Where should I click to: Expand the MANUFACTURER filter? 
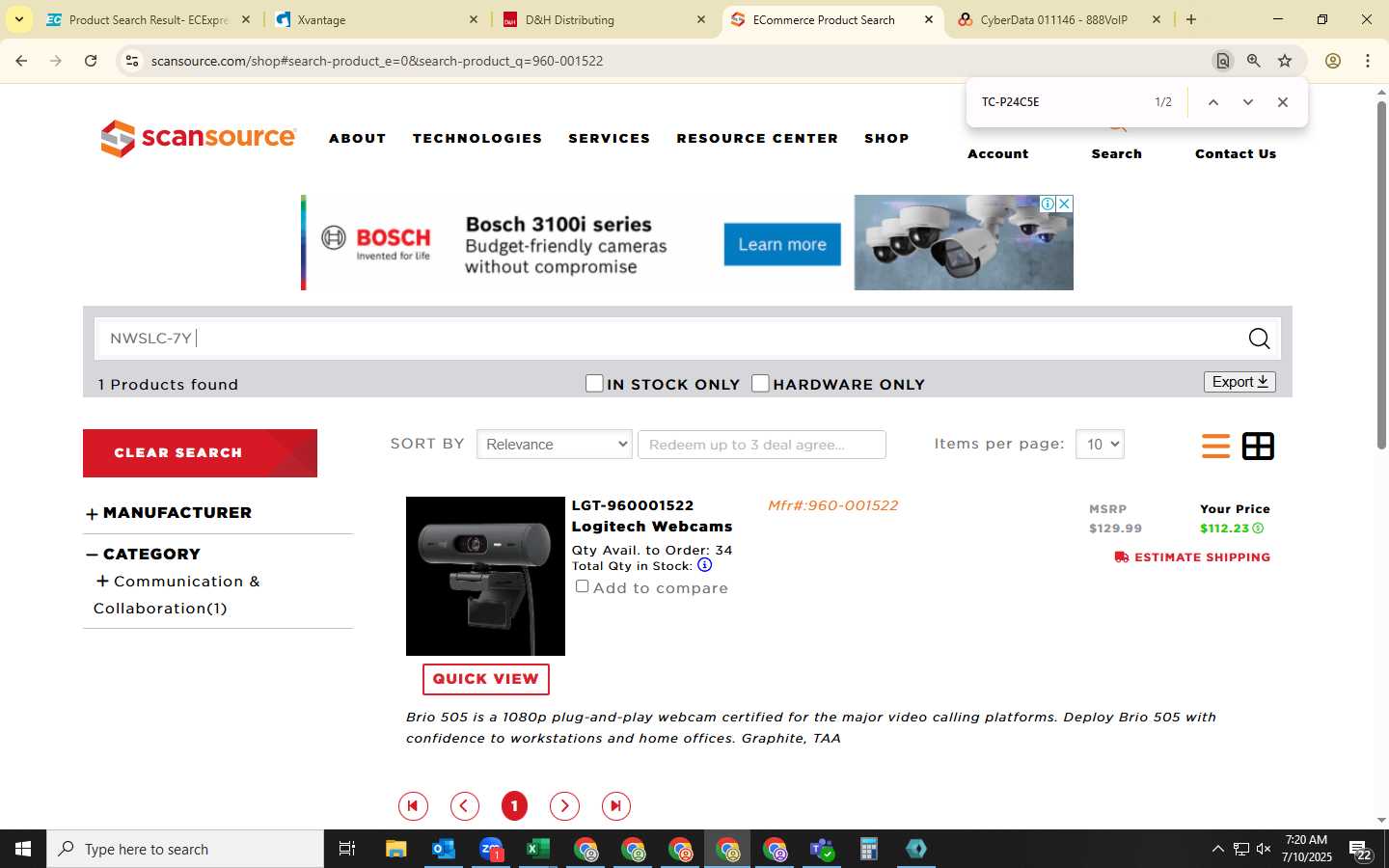click(x=92, y=514)
